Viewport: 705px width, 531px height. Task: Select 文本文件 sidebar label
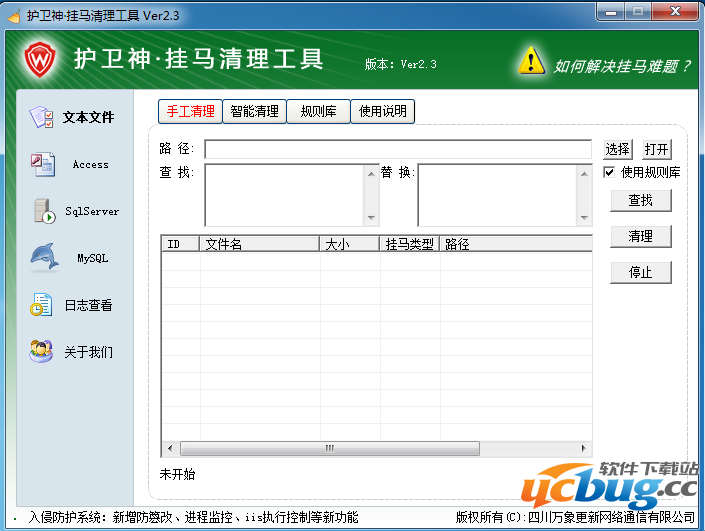(x=89, y=117)
